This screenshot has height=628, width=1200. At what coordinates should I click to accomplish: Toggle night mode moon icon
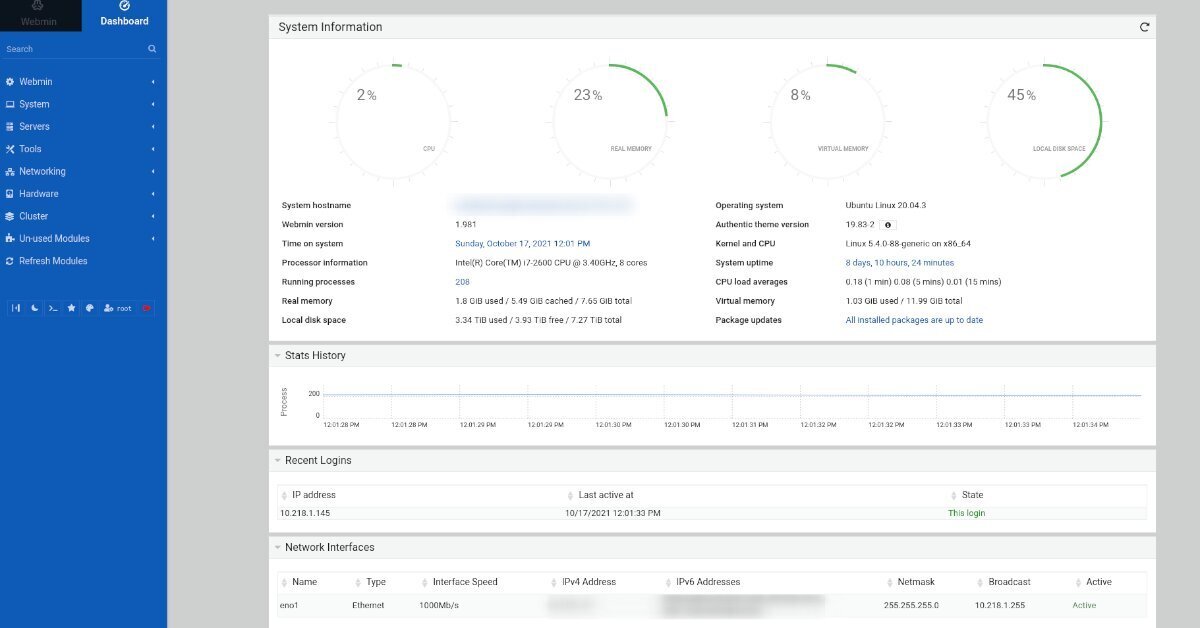pos(34,308)
